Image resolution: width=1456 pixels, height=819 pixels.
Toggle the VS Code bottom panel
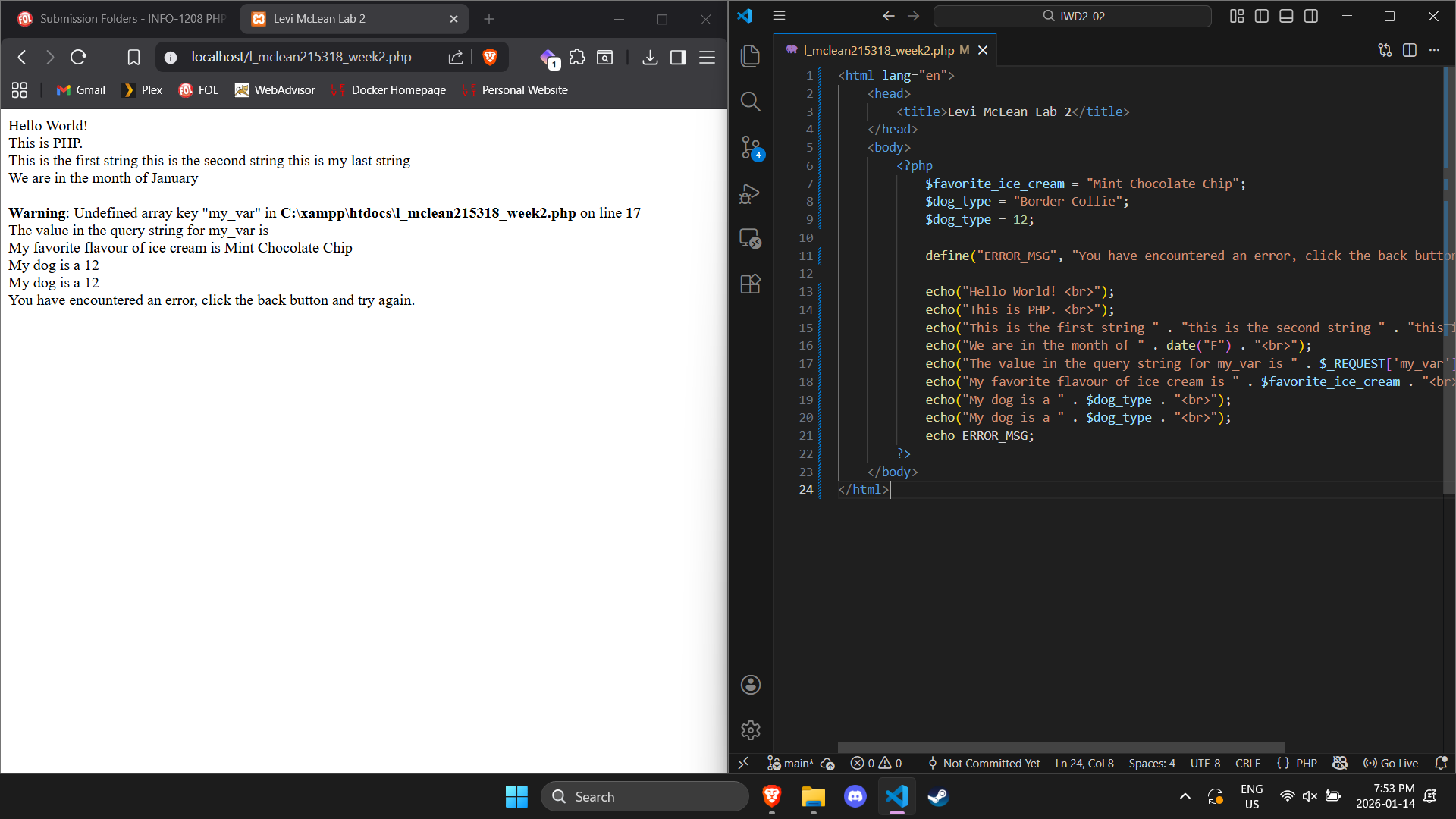coord(1286,16)
